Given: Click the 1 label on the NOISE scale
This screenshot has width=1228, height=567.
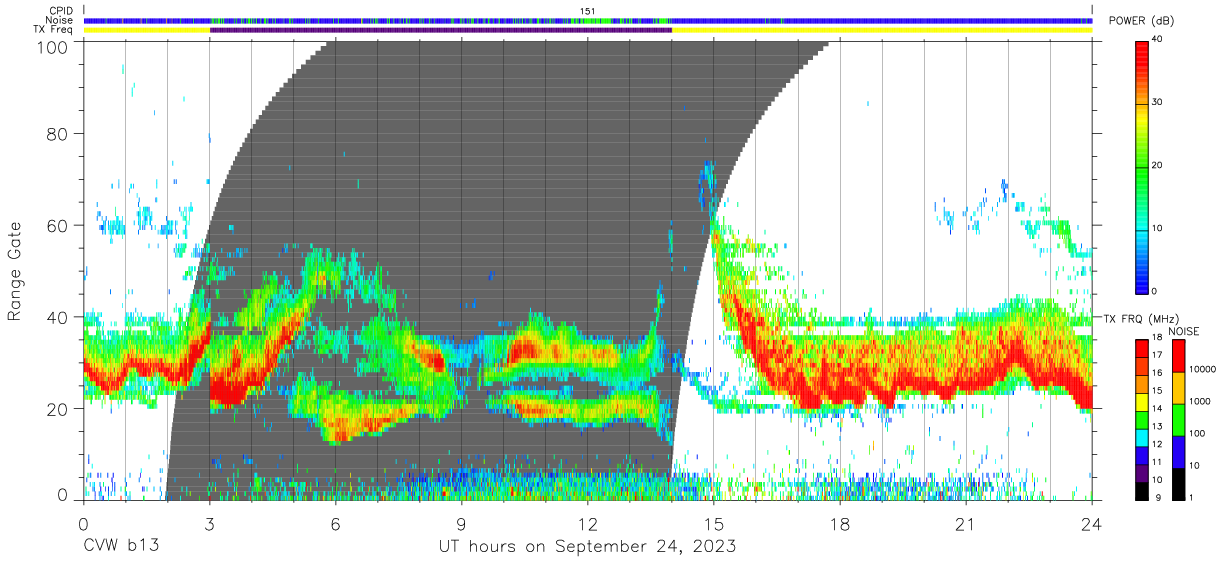Looking at the screenshot, I should (x=1190, y=497).
